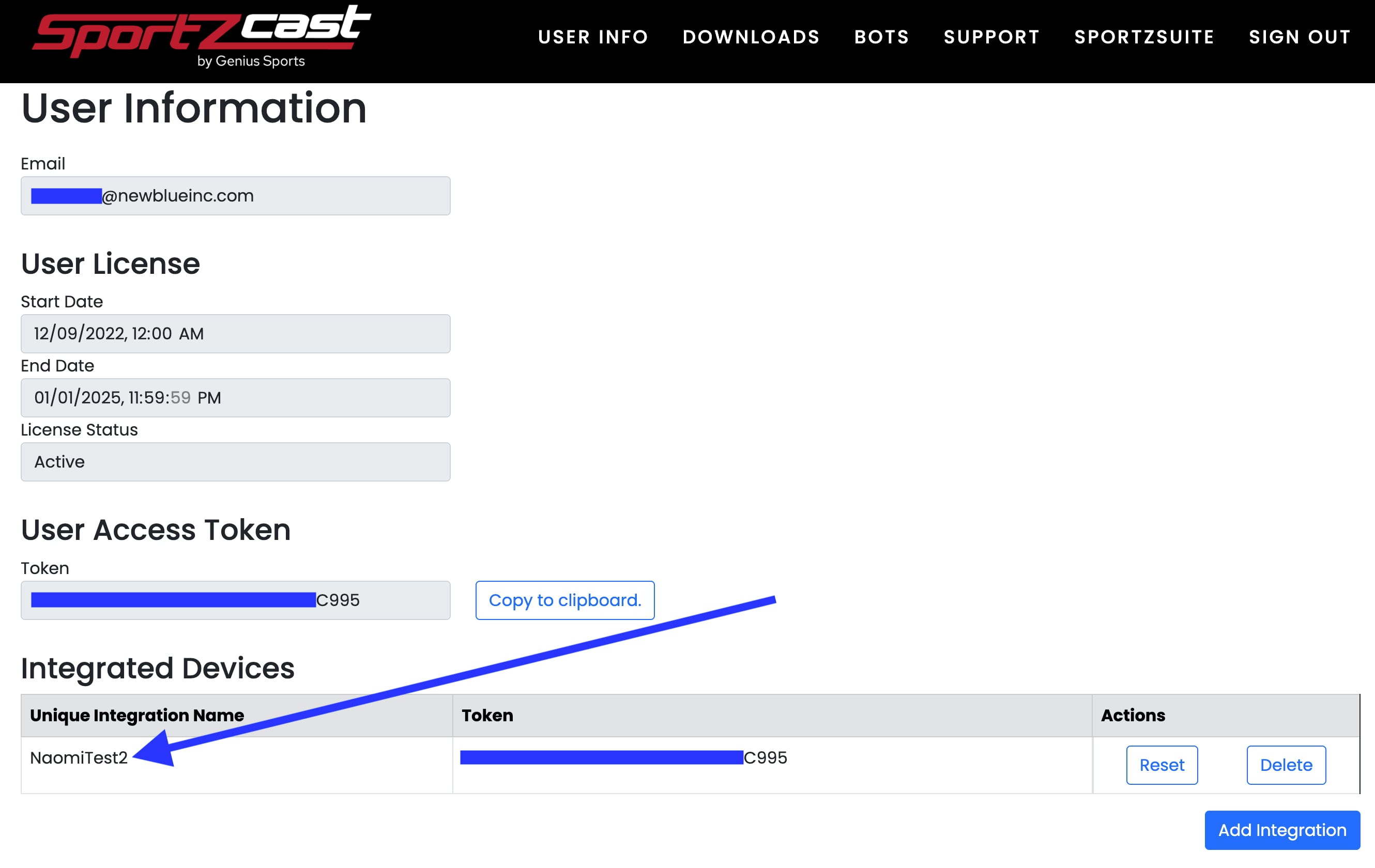Click the License Status field showing Active

235,462
